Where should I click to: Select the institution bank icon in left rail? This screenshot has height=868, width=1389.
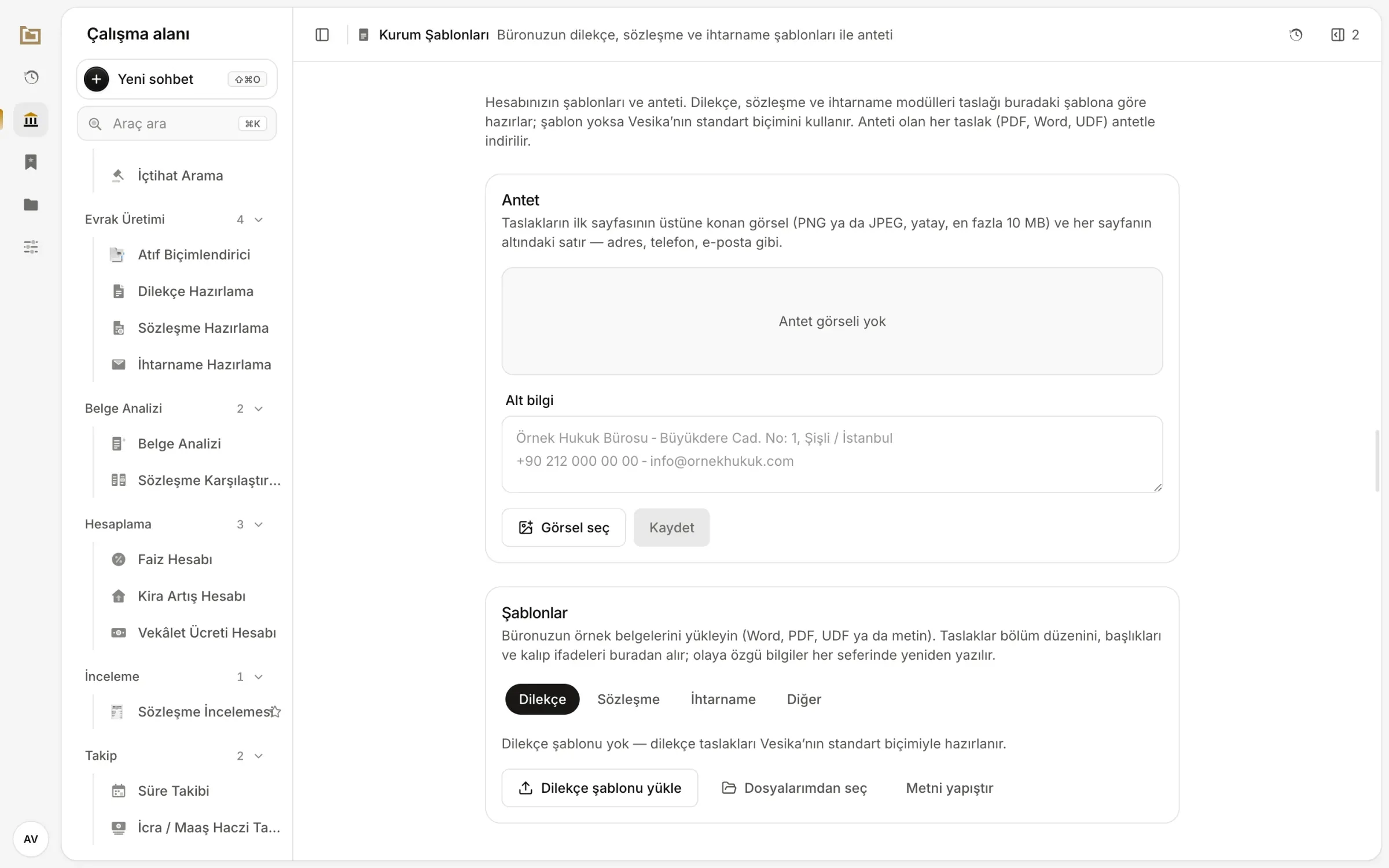click(31, 120)
